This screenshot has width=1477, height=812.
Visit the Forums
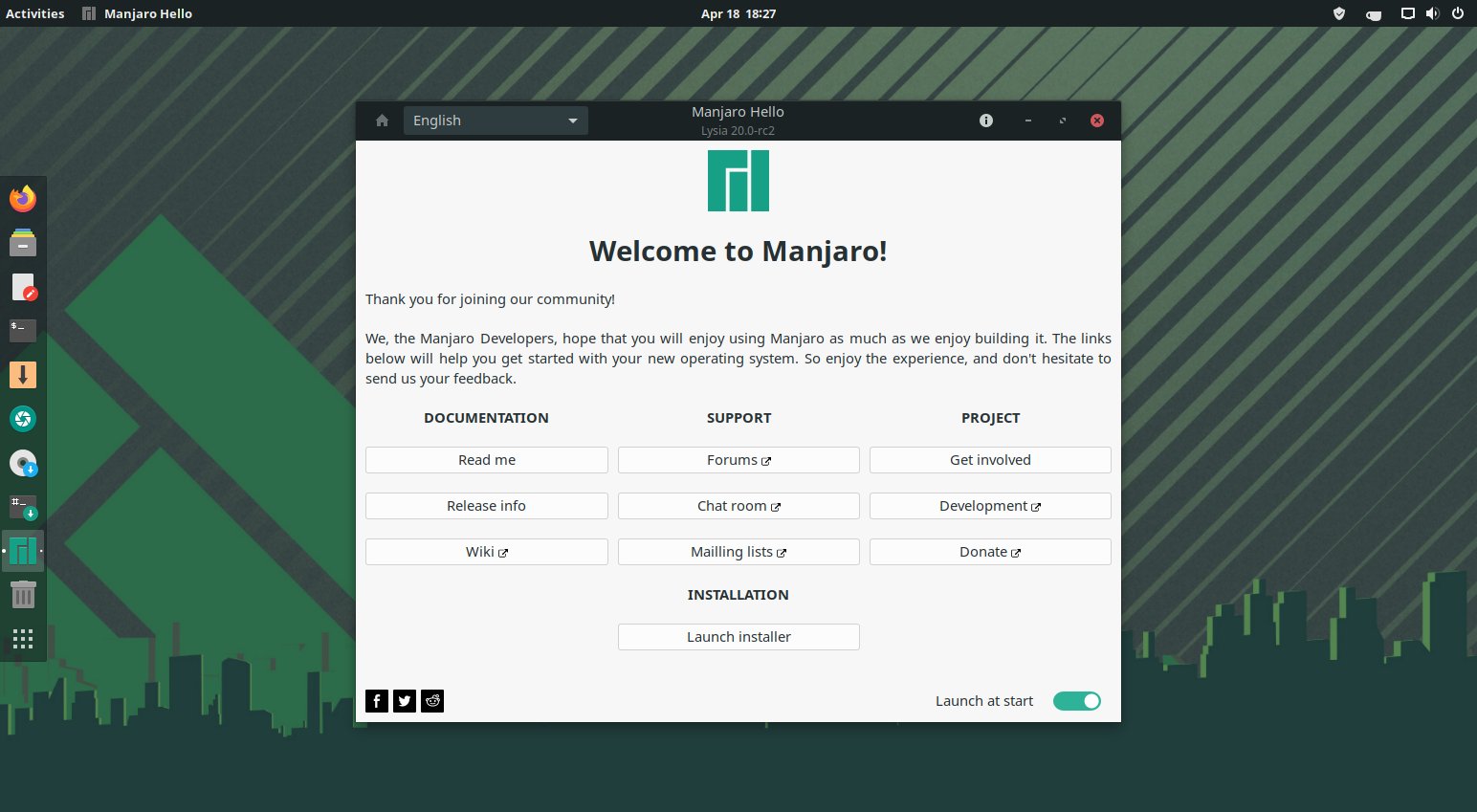click(x=738, y=460)
